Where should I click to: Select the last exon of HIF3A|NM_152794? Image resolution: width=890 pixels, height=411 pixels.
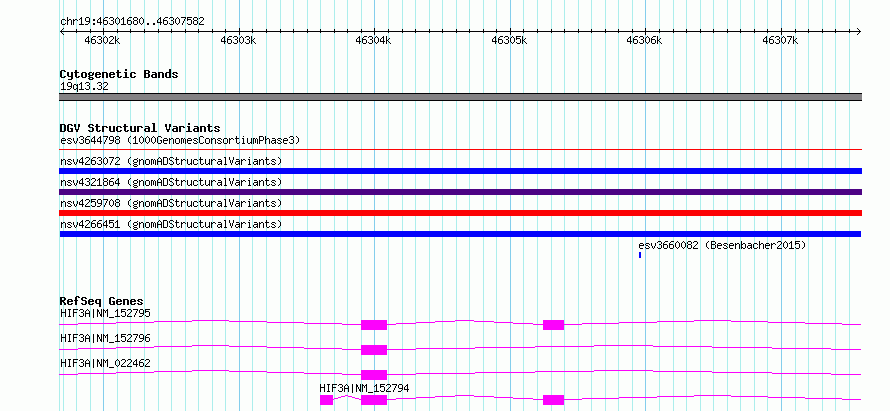click(x=553, y=400)
